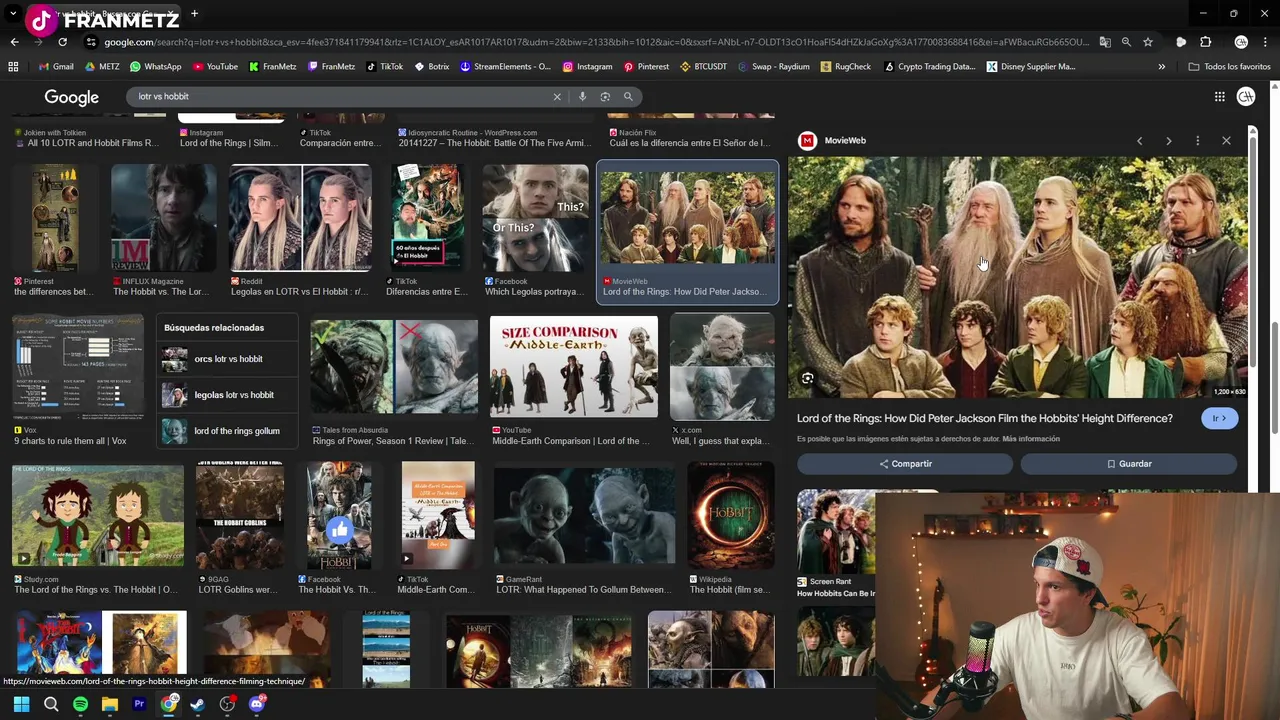
Task: Click the address bar URL
Action: (595, 42)
